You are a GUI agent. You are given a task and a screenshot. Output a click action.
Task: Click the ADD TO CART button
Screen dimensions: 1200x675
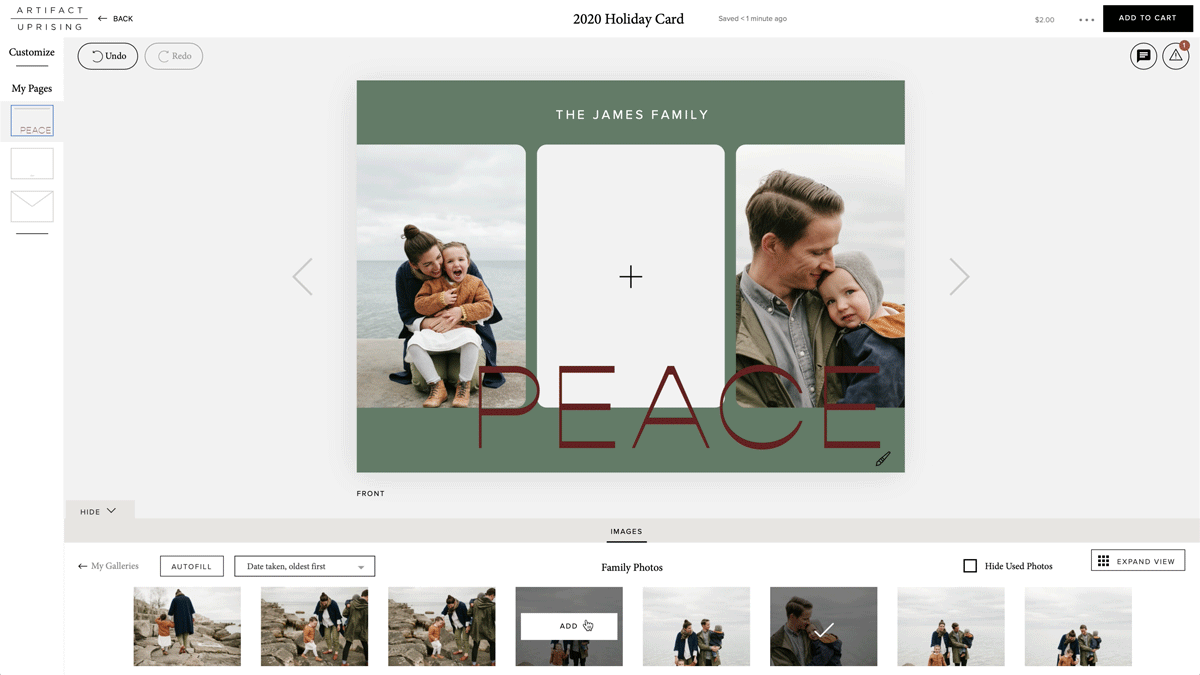pos(1147,18)
